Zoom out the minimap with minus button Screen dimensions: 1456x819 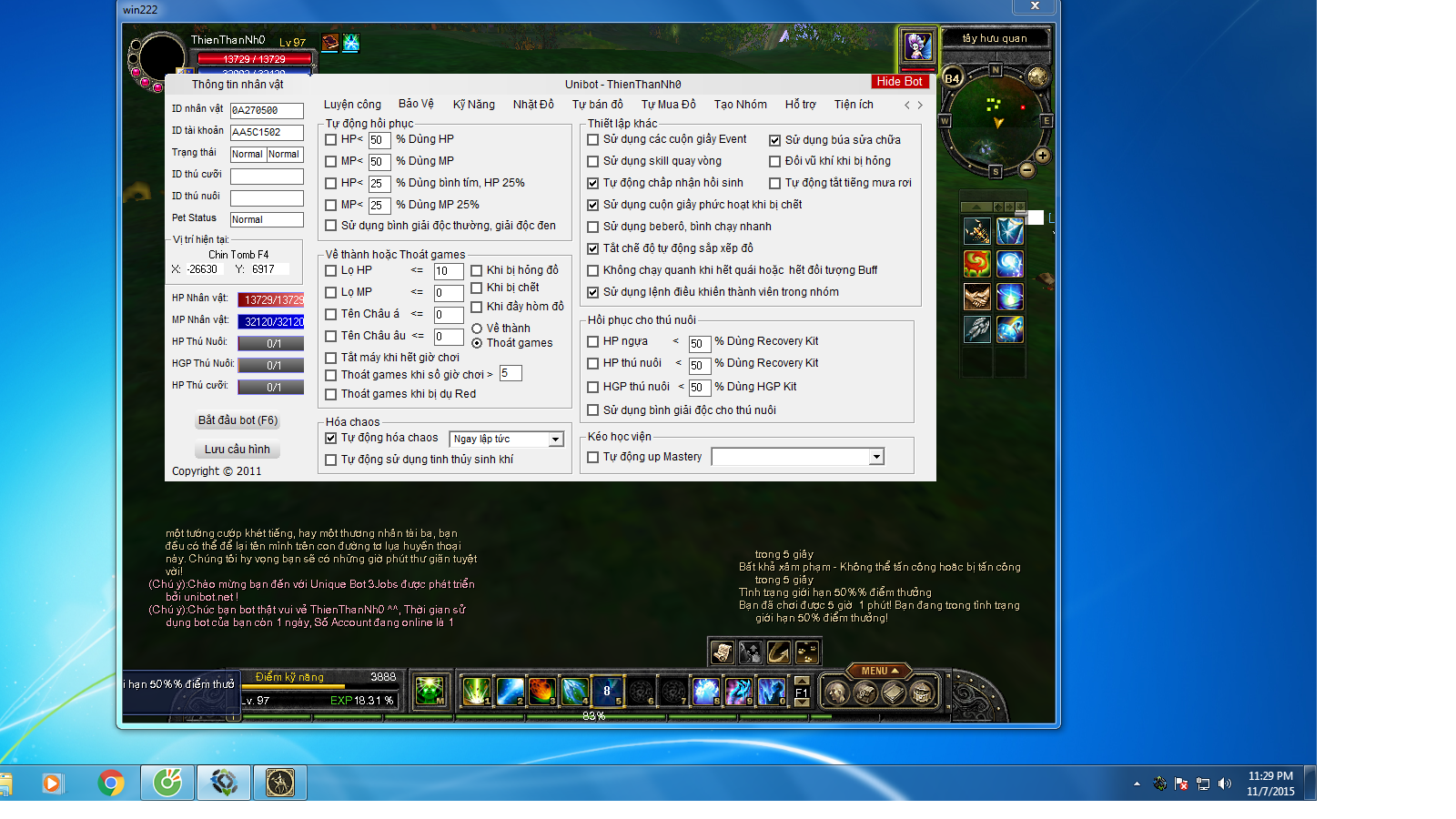click(x=1026, y=169)
